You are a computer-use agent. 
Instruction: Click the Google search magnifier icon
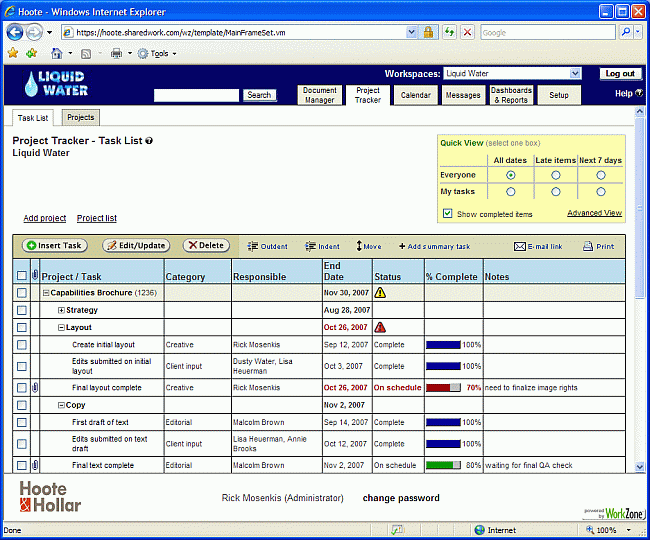pos(626,32)
